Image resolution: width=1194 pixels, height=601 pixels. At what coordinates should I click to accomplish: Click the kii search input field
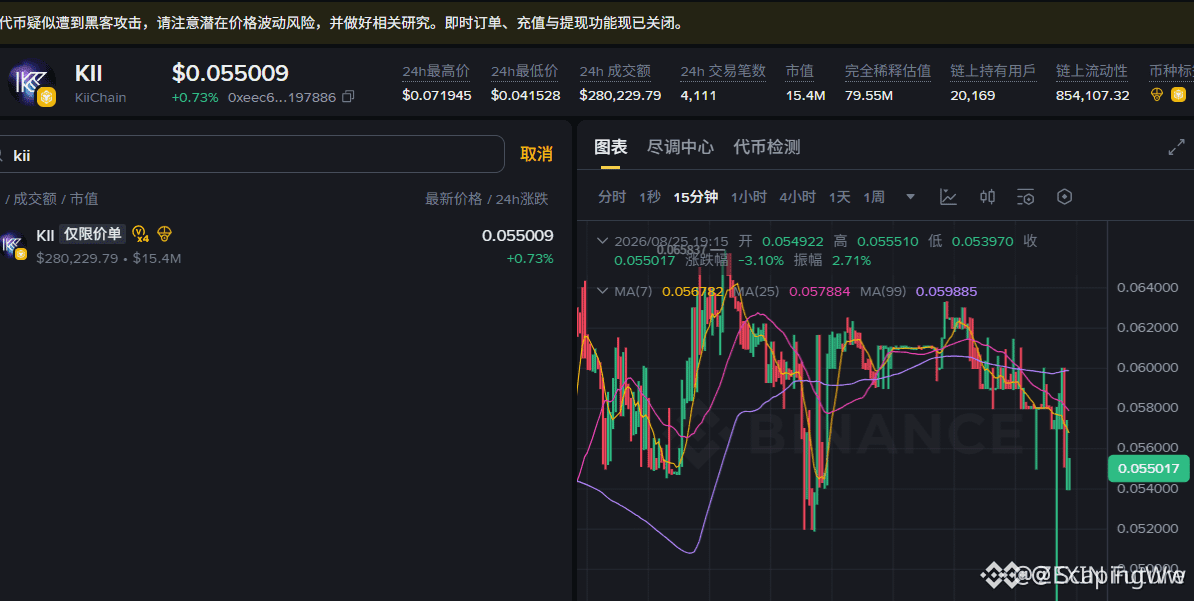[252, 155]
